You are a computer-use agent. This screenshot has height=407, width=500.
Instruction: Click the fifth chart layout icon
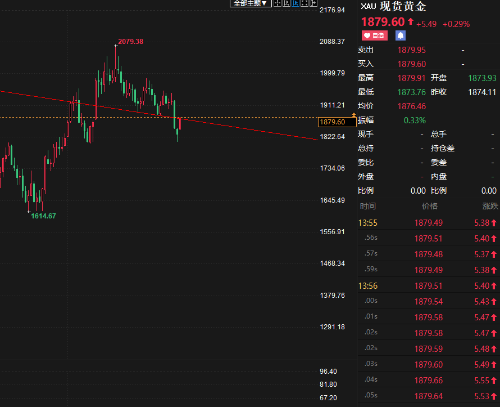pyautogui.click(x=313, y=3)
